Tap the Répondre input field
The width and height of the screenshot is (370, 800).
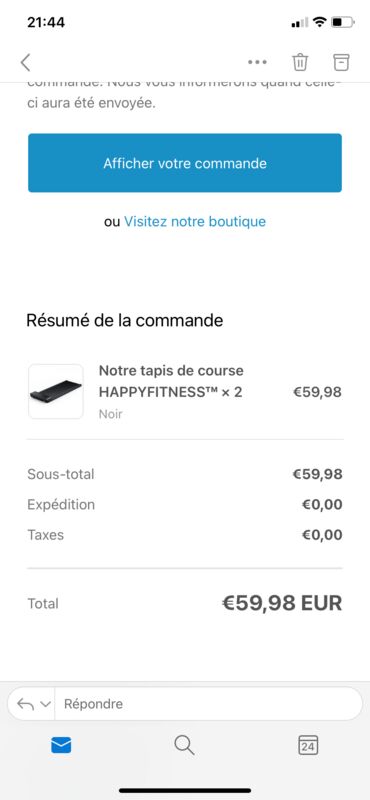click(x=208, y=704)
